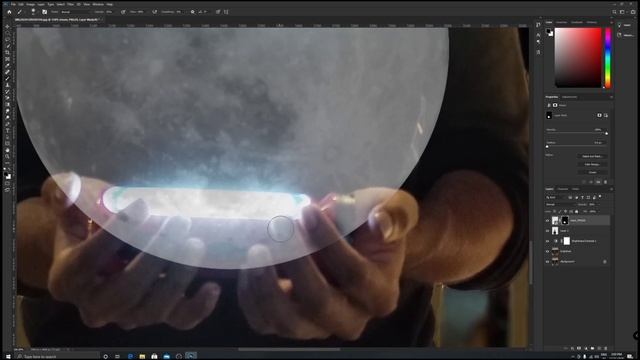Open the search icon at top right

pos(614,12)
